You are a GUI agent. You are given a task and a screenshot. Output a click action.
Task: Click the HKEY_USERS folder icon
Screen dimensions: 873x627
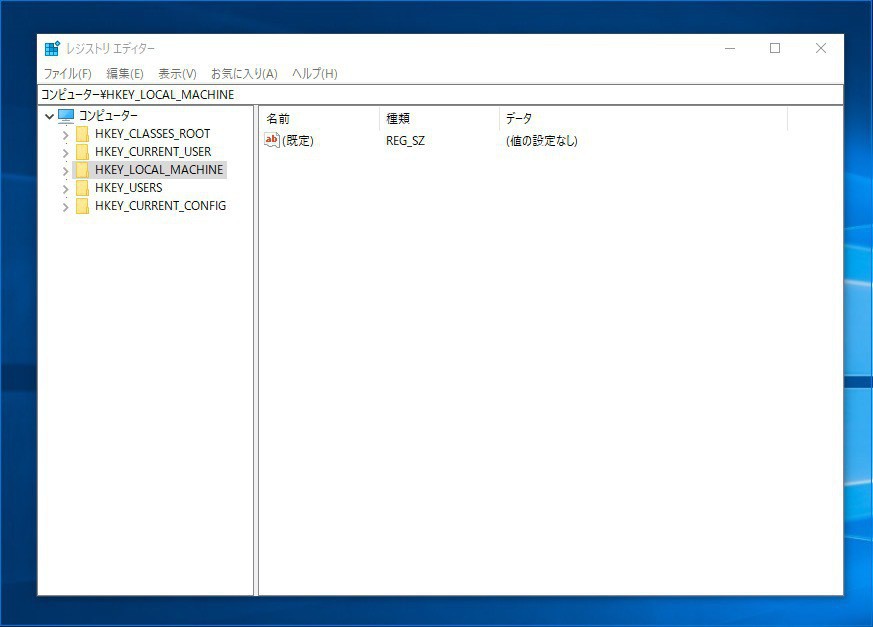coord(82,188)
